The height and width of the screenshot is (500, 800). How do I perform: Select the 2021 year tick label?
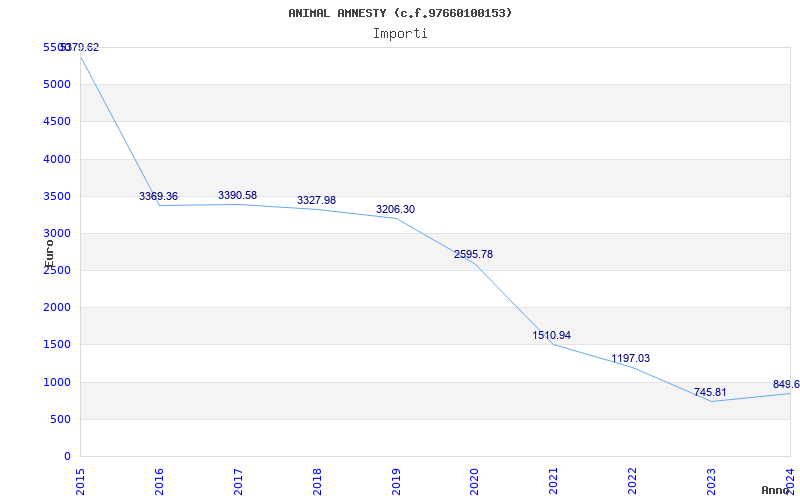click(554, 480)
